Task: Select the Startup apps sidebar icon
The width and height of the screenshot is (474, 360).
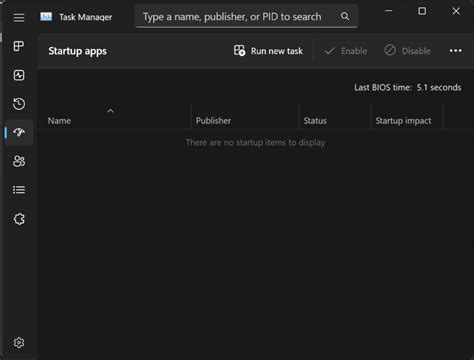Action: (x=19, y=132)
